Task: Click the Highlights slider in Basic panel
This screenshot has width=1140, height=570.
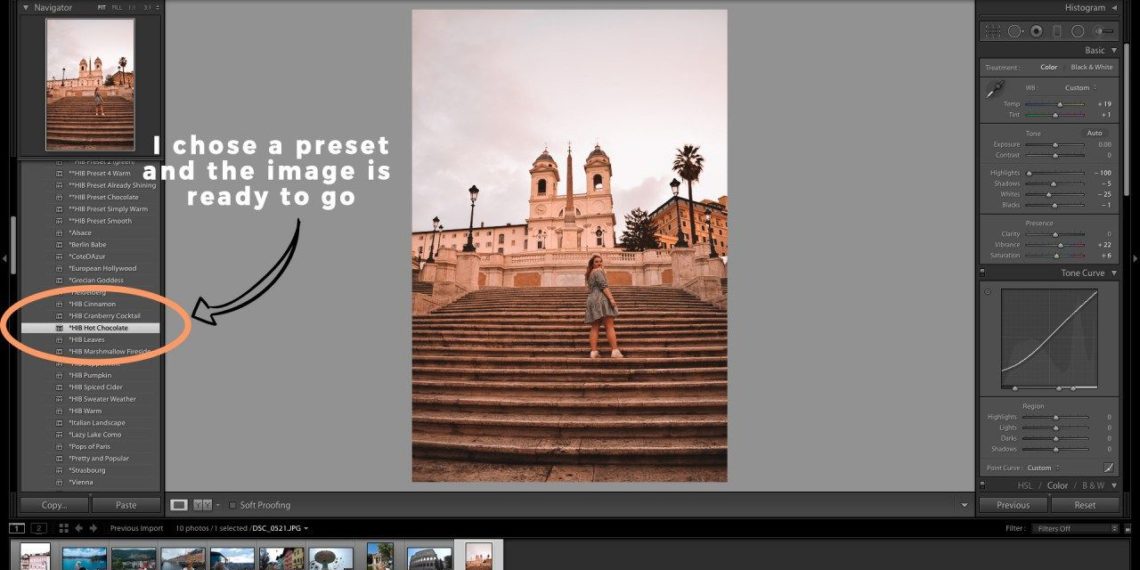Action: pyautogui.click(x=1055, y=173)
